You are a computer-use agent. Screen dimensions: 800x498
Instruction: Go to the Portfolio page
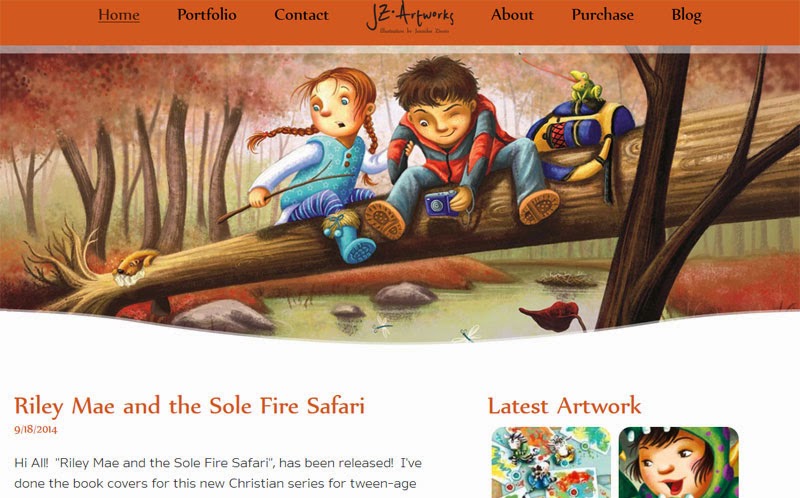[x=207, y=15]
